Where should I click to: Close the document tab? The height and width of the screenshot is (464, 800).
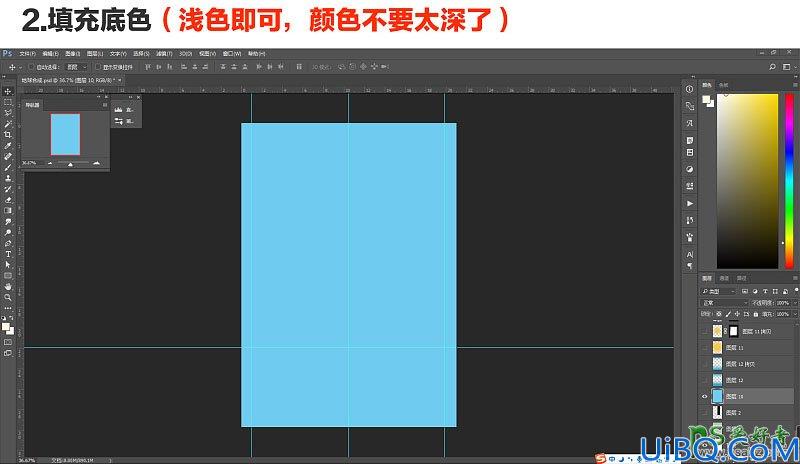(120, 80)
